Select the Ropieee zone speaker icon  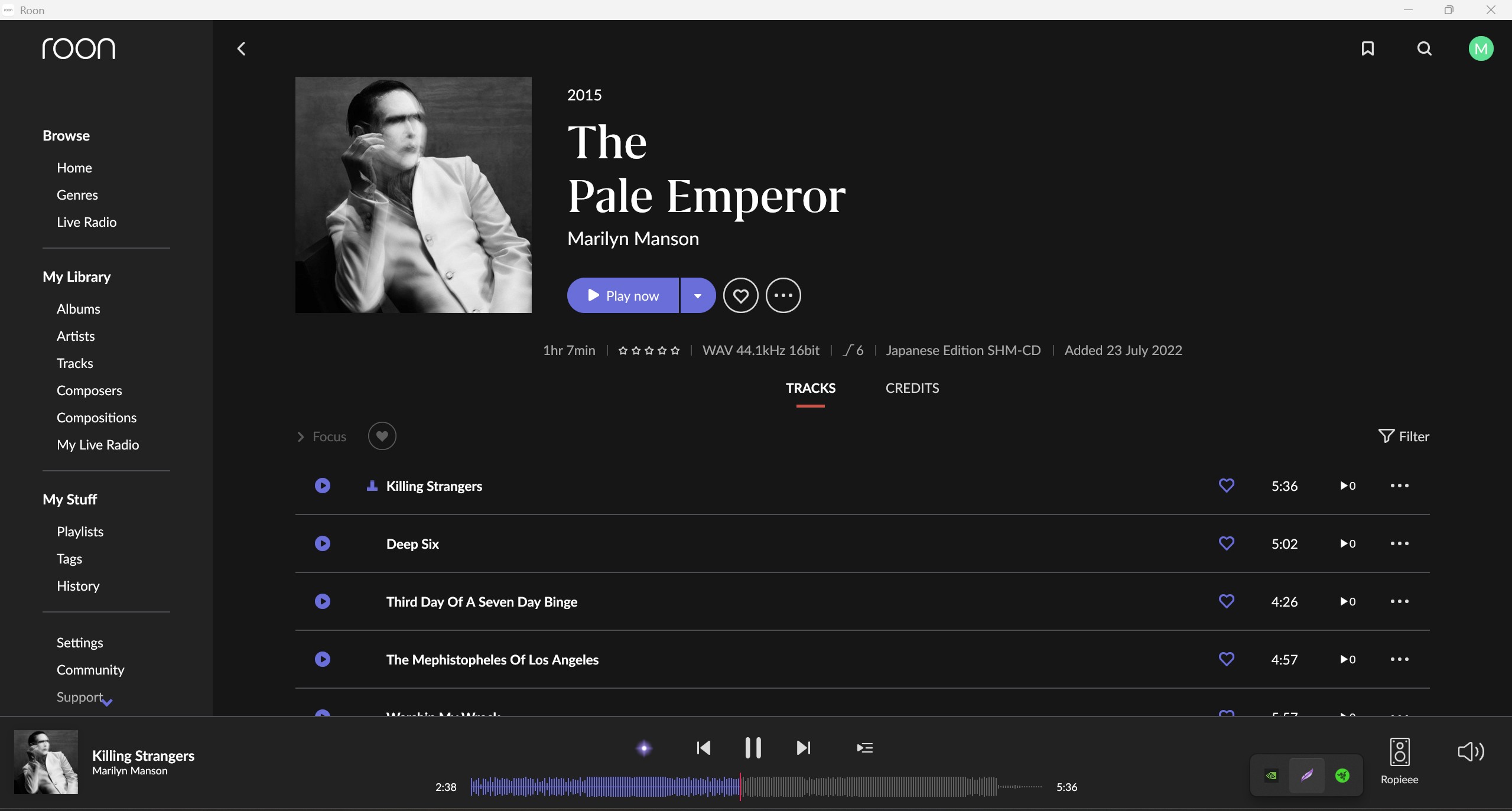[x=1399, y=753]
